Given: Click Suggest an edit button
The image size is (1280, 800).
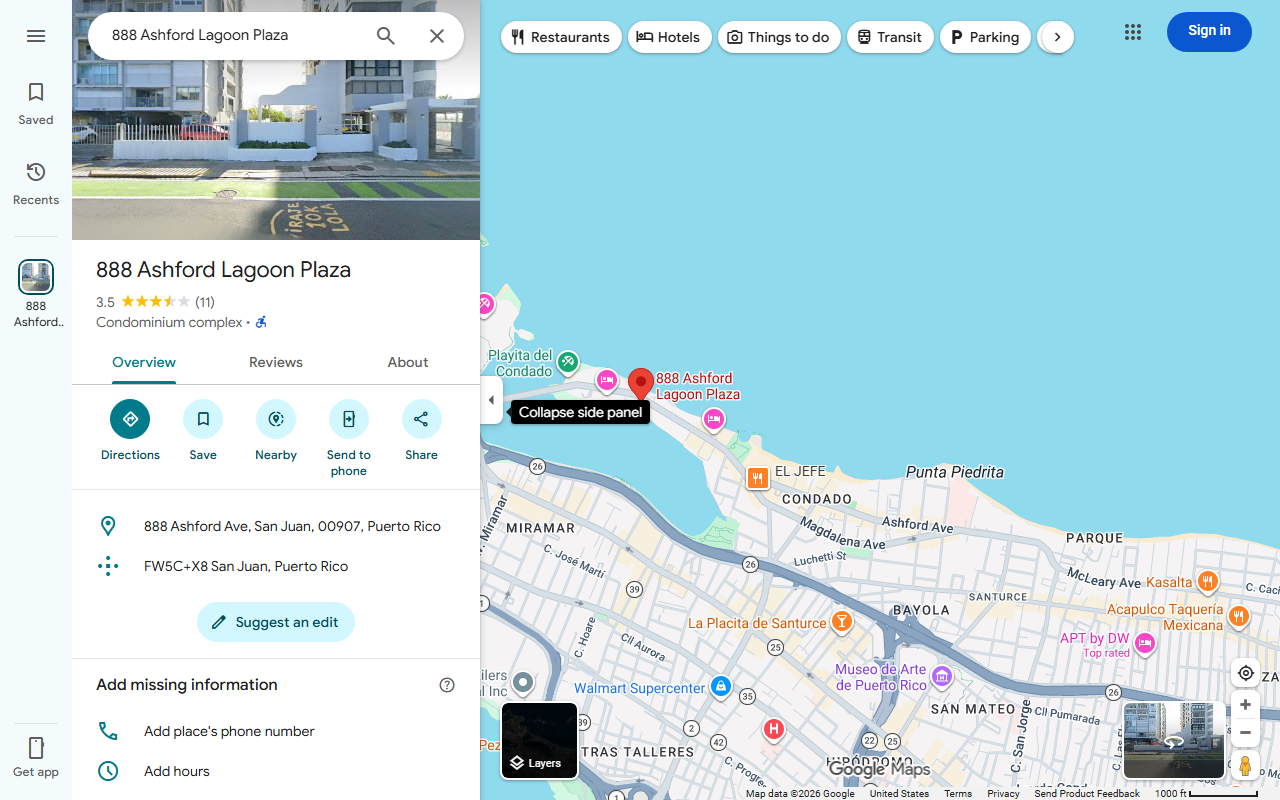Looking at the screenshot, I should (276, 622).
